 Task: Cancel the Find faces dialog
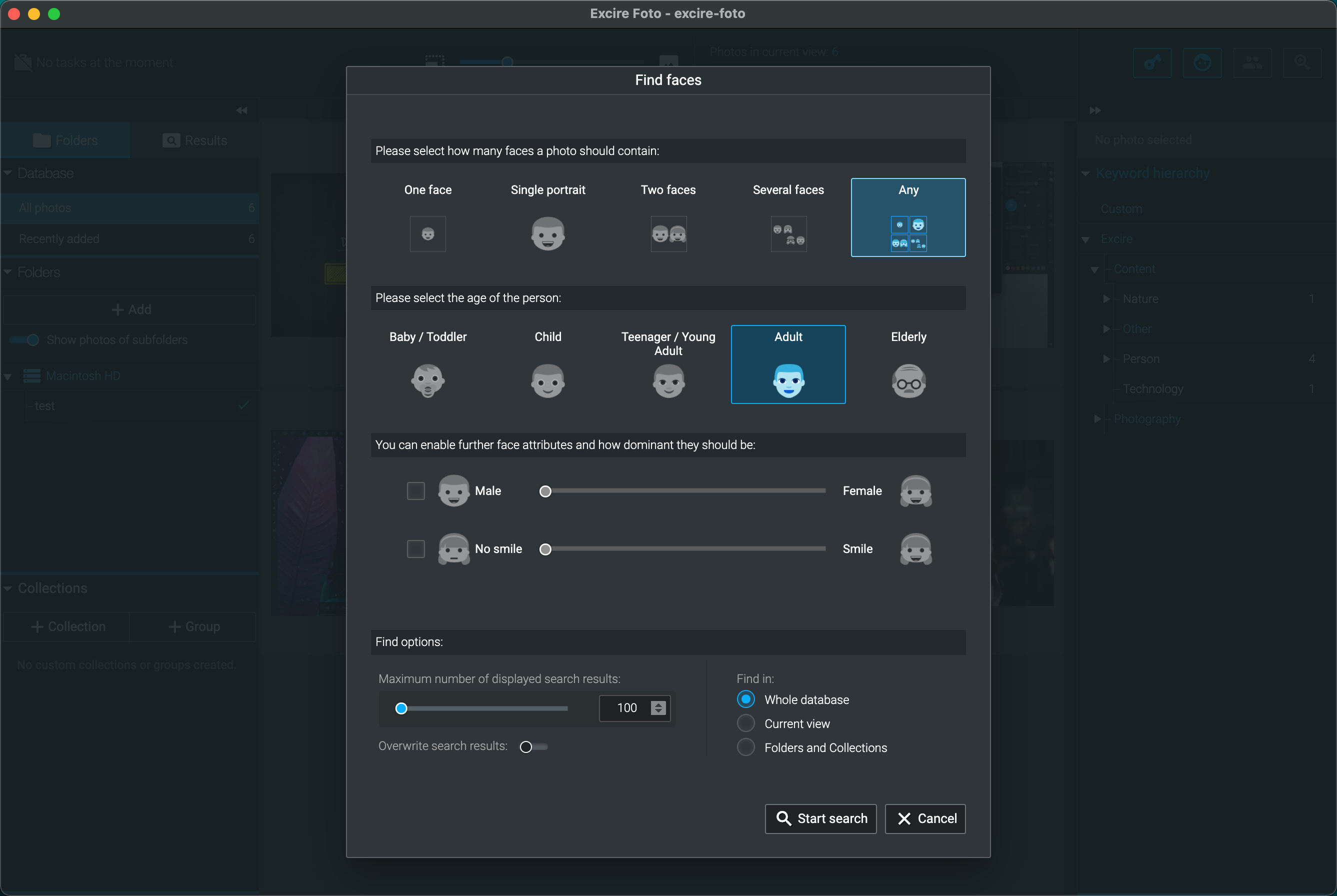(925, 819)
